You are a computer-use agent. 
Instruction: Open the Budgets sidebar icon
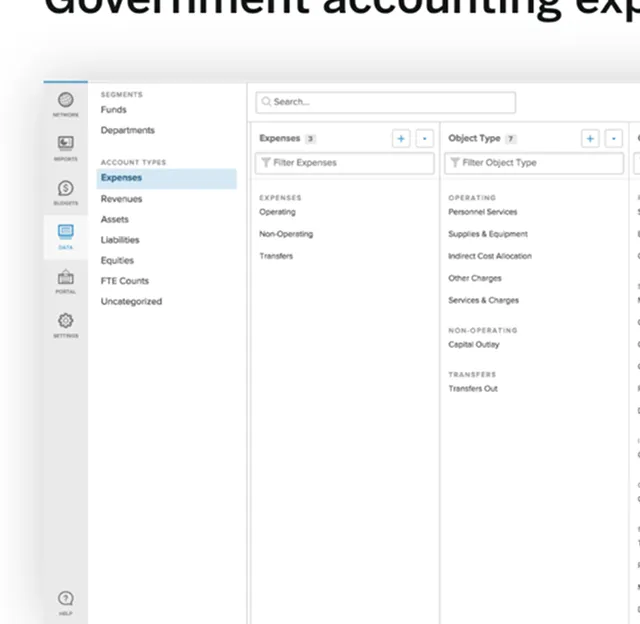pyautogui.click(x=66, y=188)
